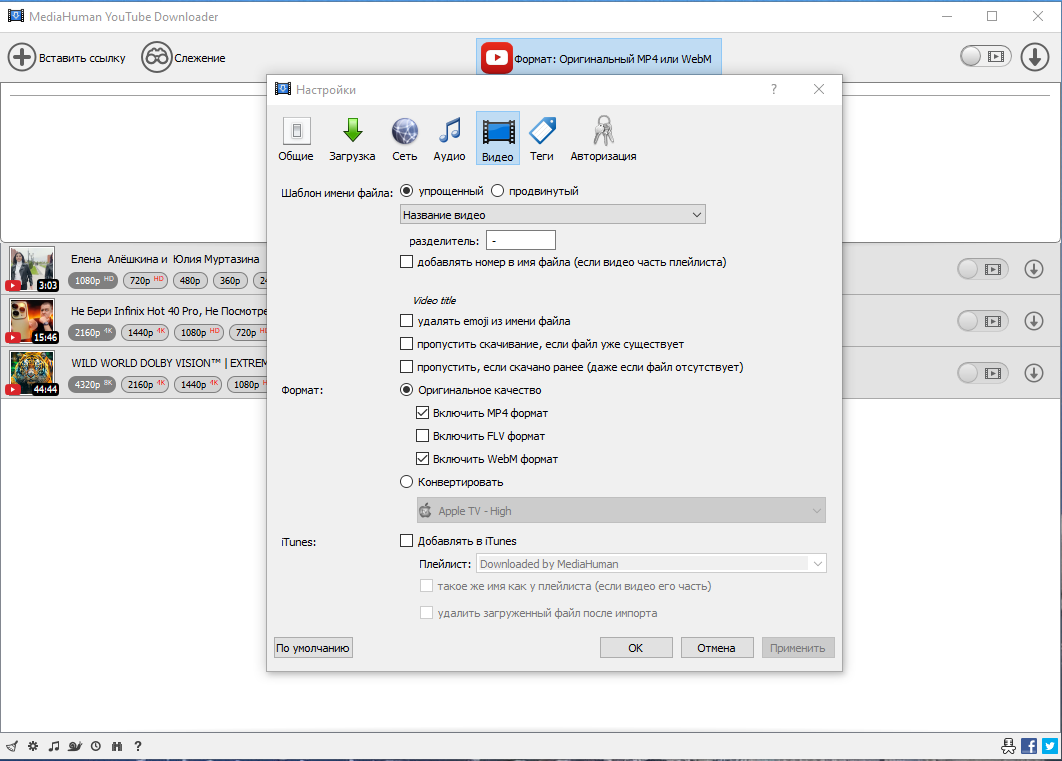Click the download all arrow icon in the toolbar
The height and width of the screenshot is (761, 1062).
(1034, 57)
